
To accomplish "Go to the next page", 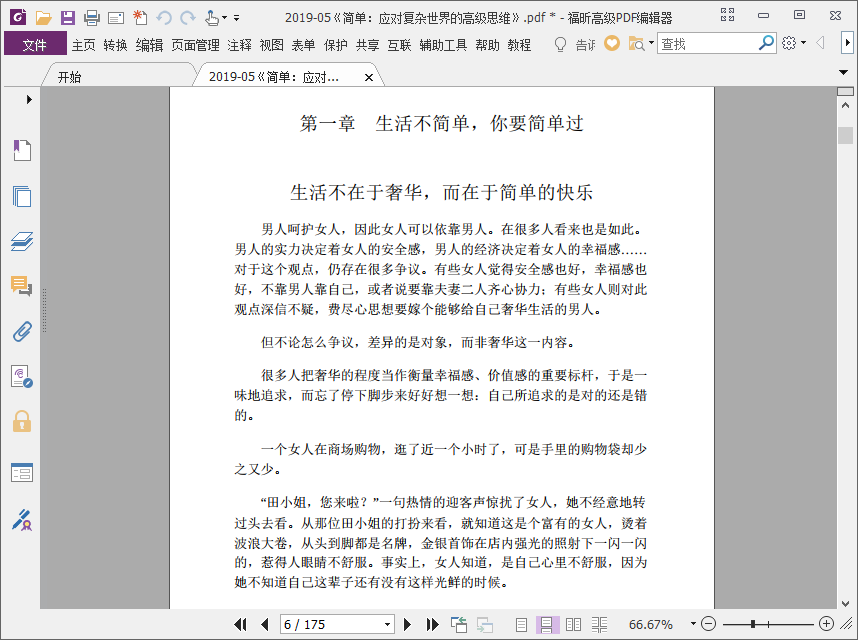I will point(407,624).
